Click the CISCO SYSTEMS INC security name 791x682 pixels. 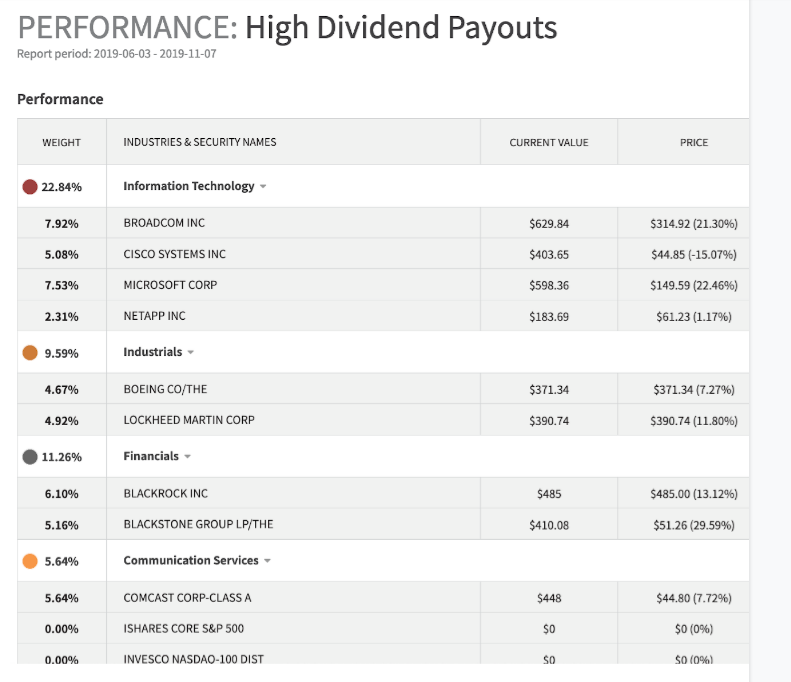175,254
